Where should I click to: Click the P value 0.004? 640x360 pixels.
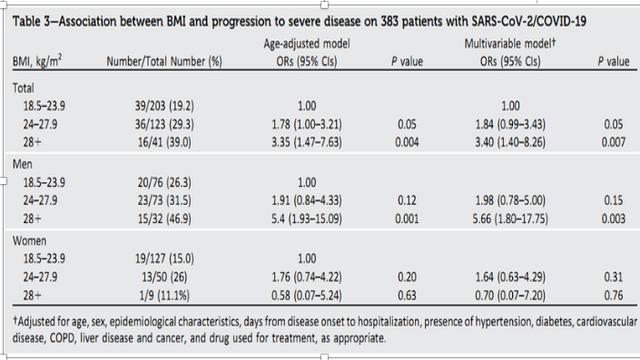407,142
